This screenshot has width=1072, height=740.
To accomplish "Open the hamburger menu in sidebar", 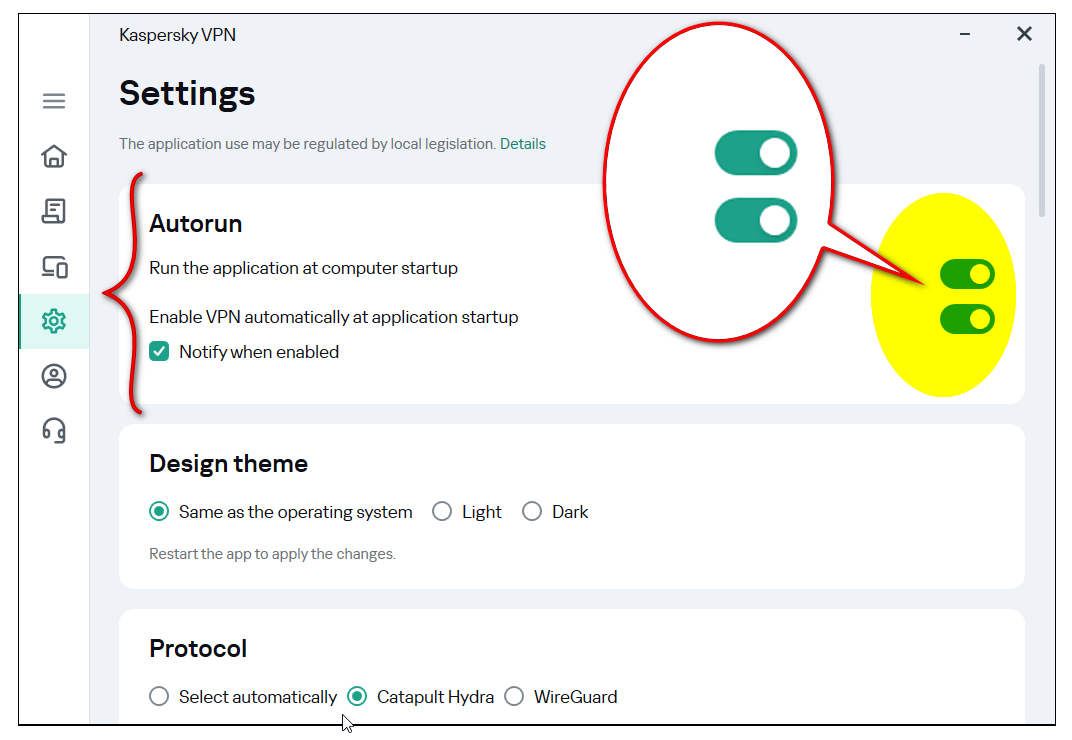I will [54, 101].
